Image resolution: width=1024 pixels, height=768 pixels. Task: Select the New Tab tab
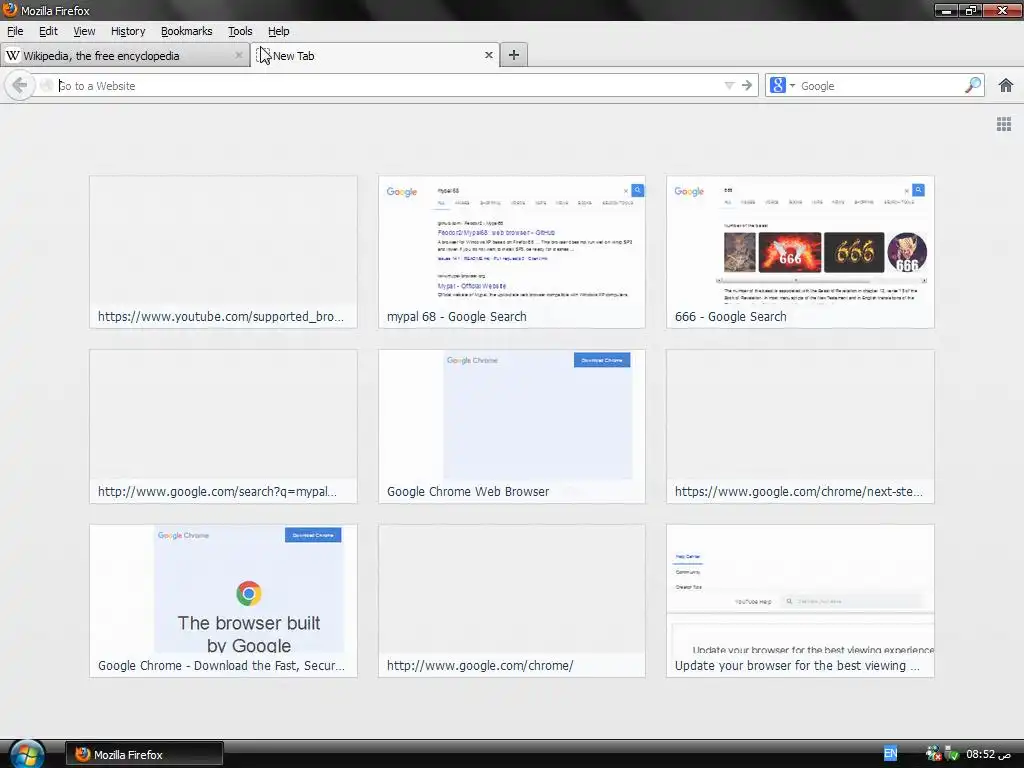point(376,56)
